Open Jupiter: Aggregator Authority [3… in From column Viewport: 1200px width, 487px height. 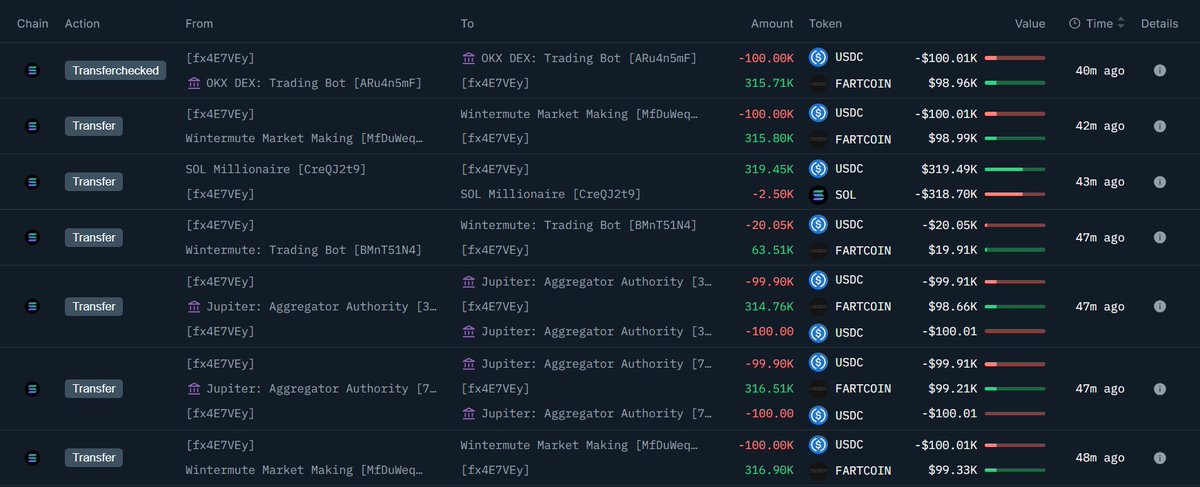point(321,307)
